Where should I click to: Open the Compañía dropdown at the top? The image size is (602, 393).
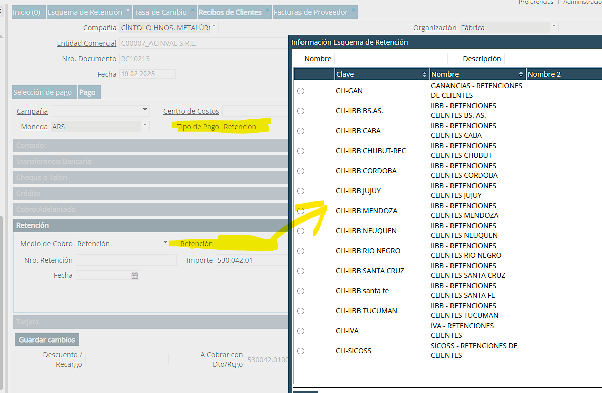tap(214, 27)
